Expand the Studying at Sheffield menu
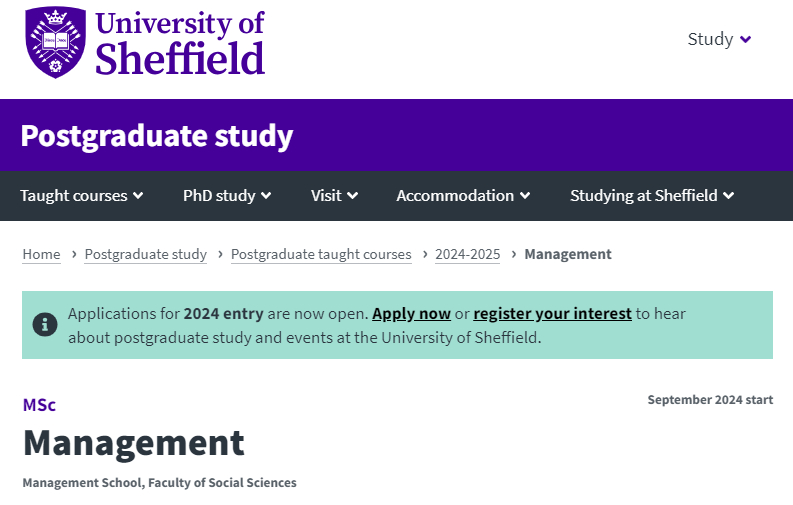The height and width of the screenshot is (505, 793). (x=652, y=196)
